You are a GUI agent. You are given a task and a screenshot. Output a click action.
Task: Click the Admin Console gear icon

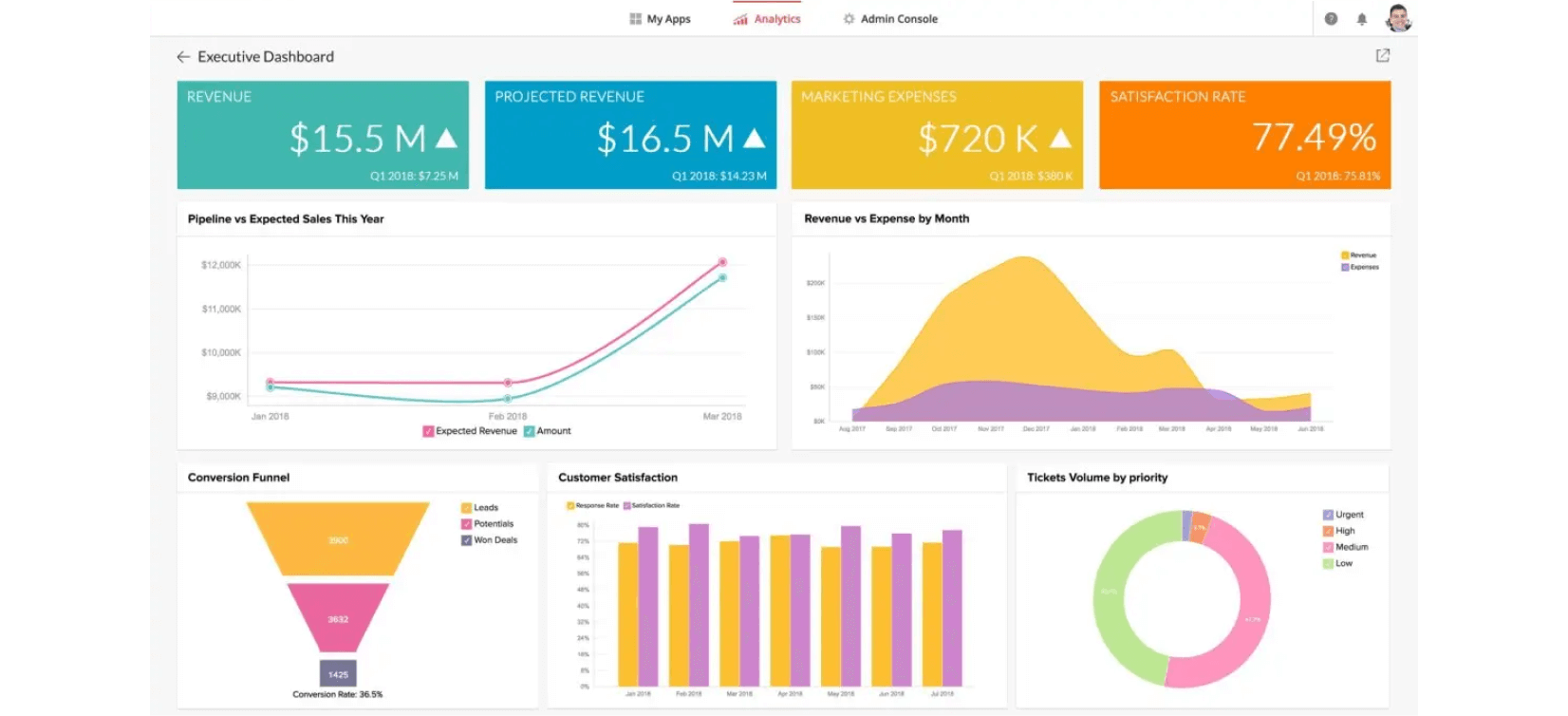click(849, 19)
